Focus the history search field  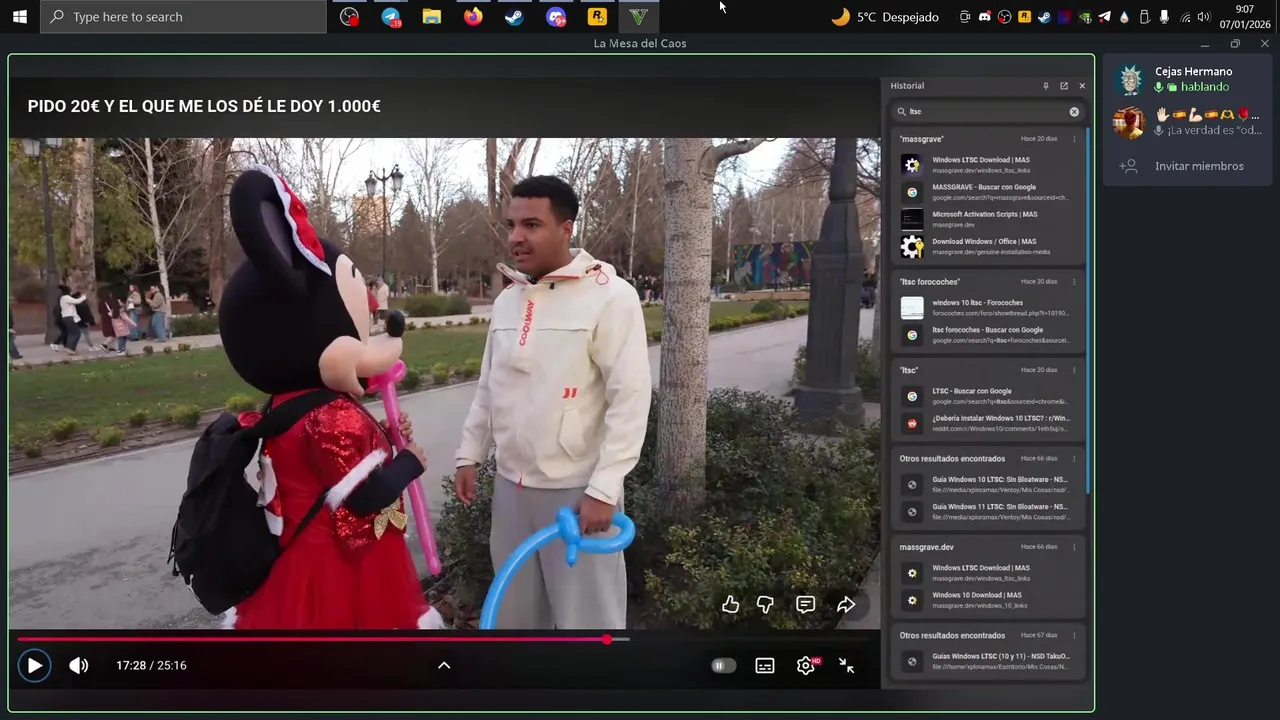[x=988, y=112]
